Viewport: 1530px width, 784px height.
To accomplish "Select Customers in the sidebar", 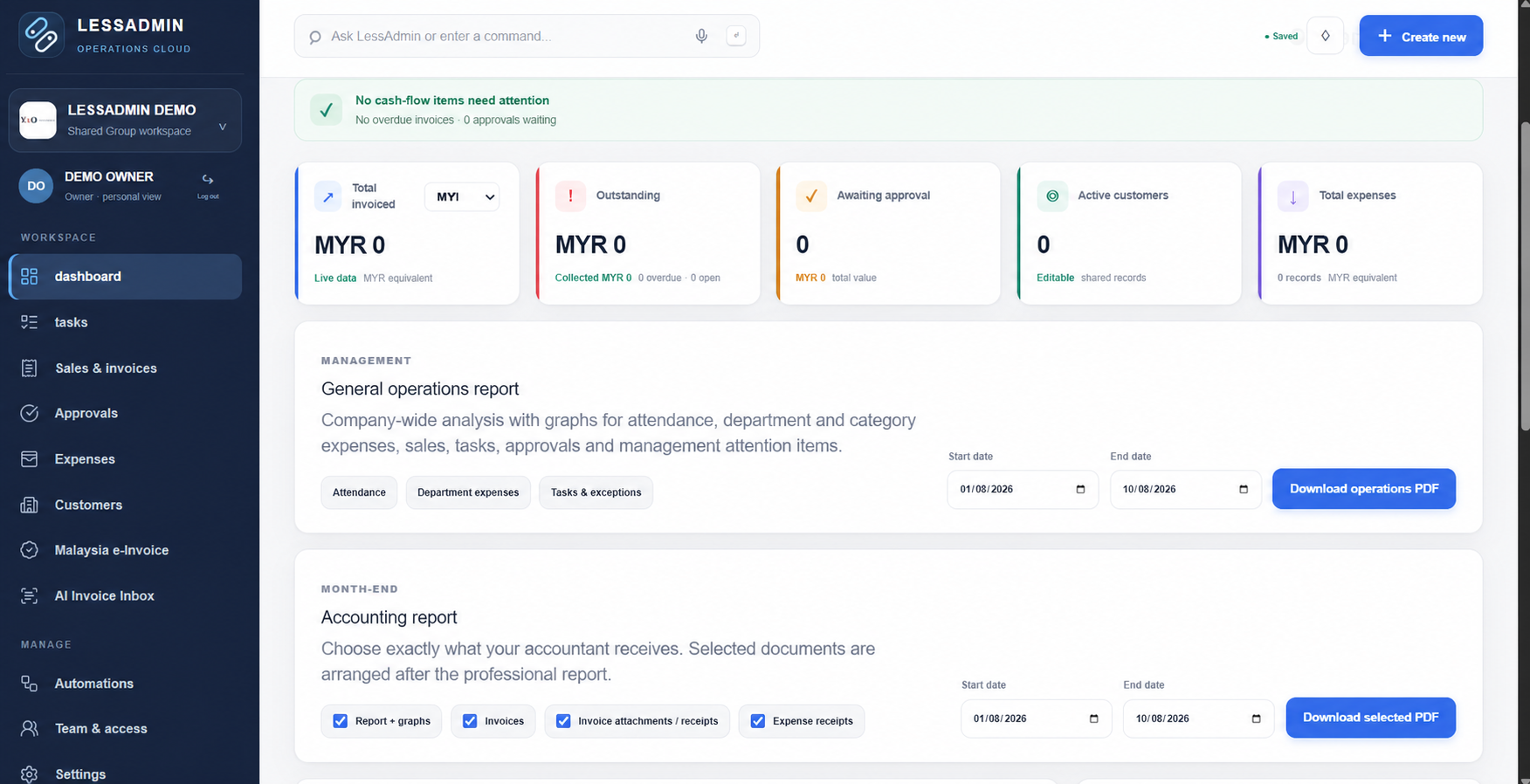I will point(125,505).
